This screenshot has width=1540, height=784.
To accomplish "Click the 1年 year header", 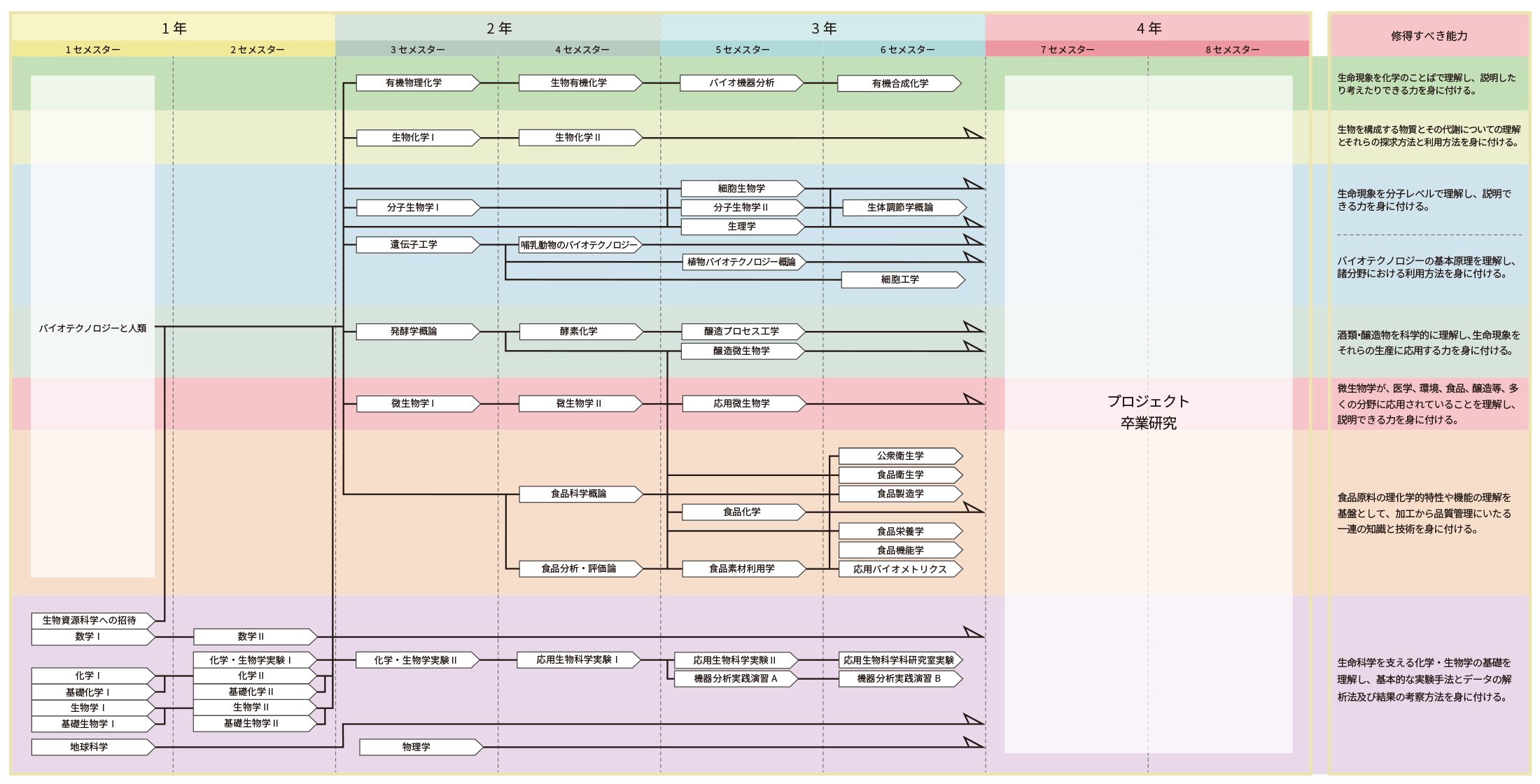I will (174, 28).
